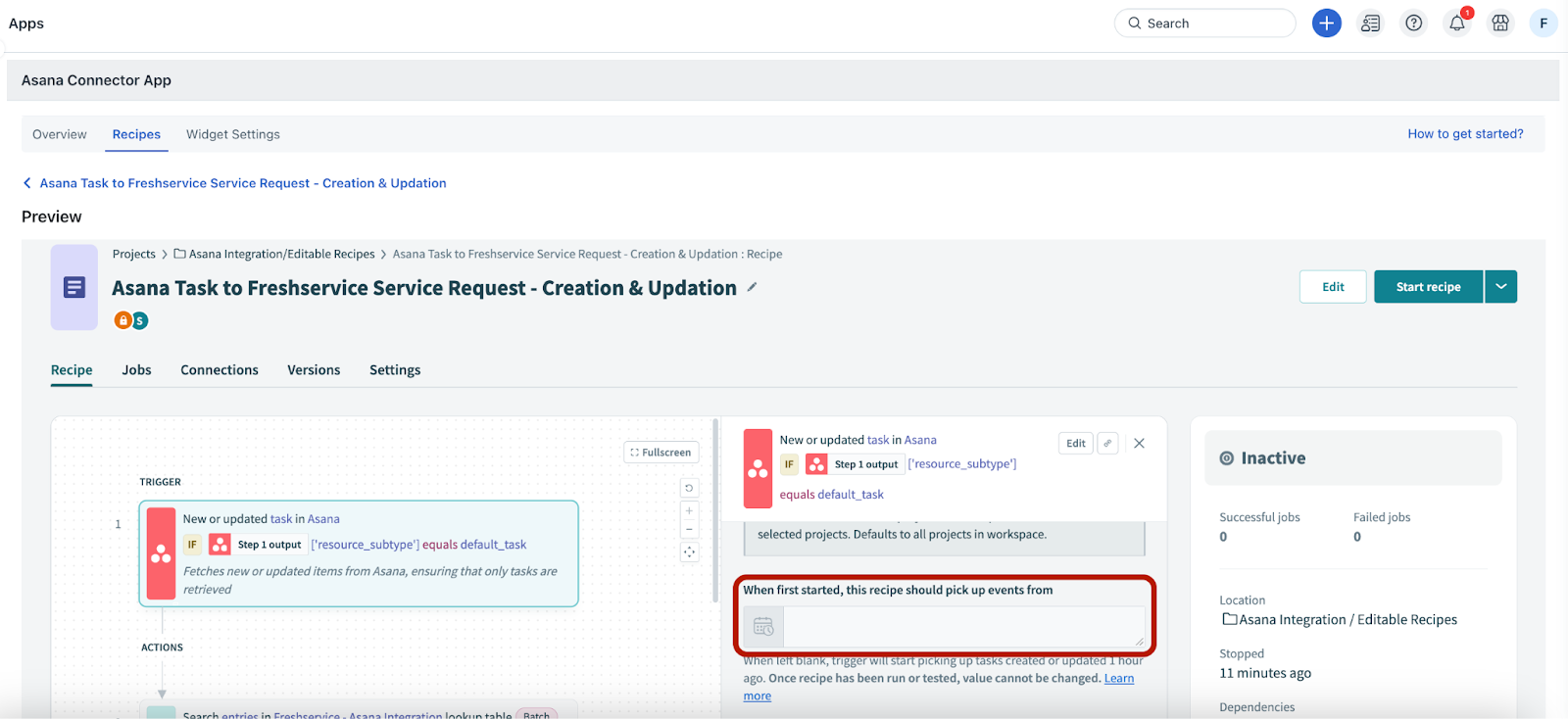
Task: Open the user profile avatar F
Action: (x=1543, y=23)
